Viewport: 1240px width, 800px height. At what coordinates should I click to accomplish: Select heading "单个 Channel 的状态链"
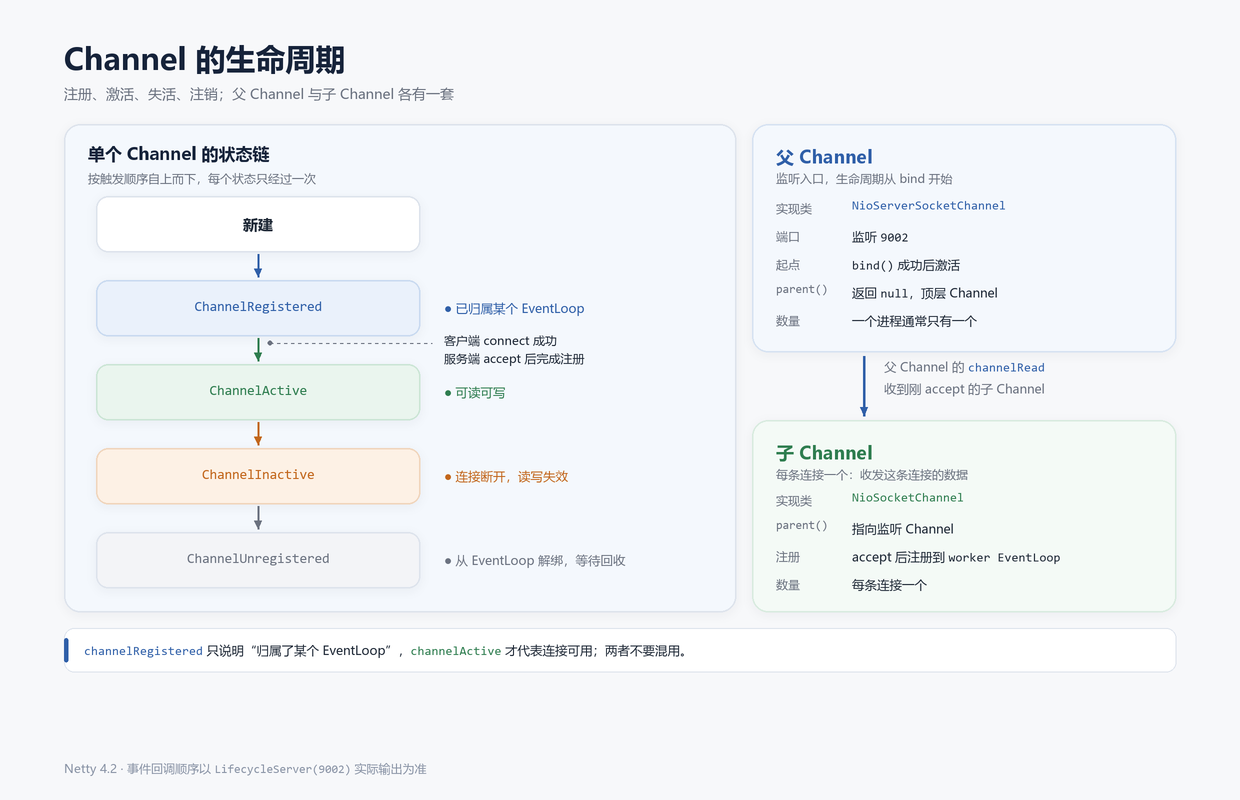point(179,154)
